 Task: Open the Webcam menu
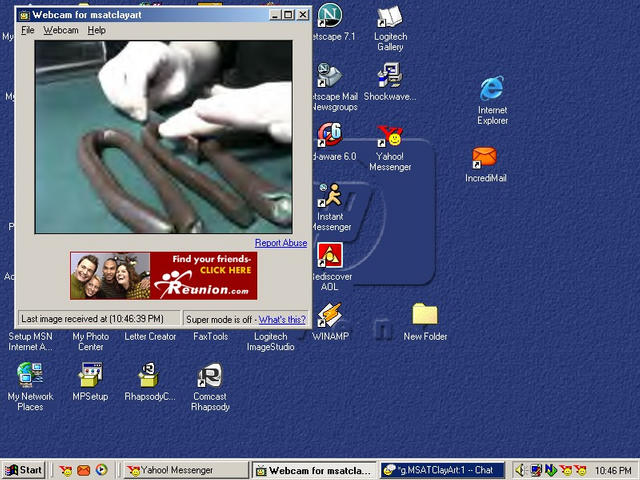click(61, 30)
